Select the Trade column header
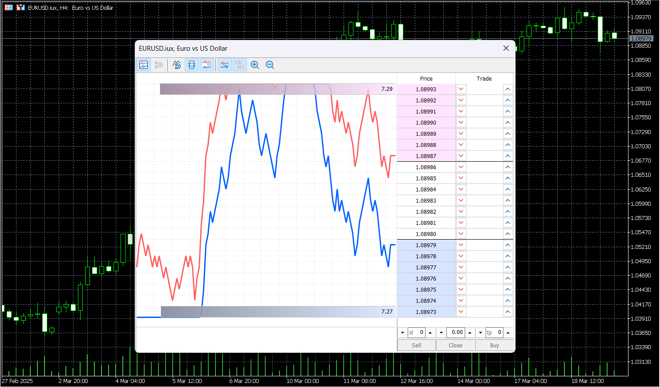The image size is (660, 387). (x=484, y=79)
